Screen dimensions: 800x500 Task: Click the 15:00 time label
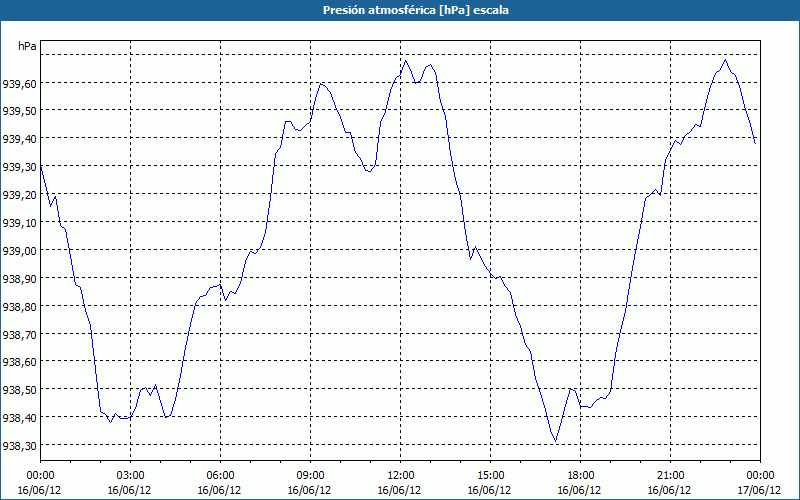coord(490,476)
